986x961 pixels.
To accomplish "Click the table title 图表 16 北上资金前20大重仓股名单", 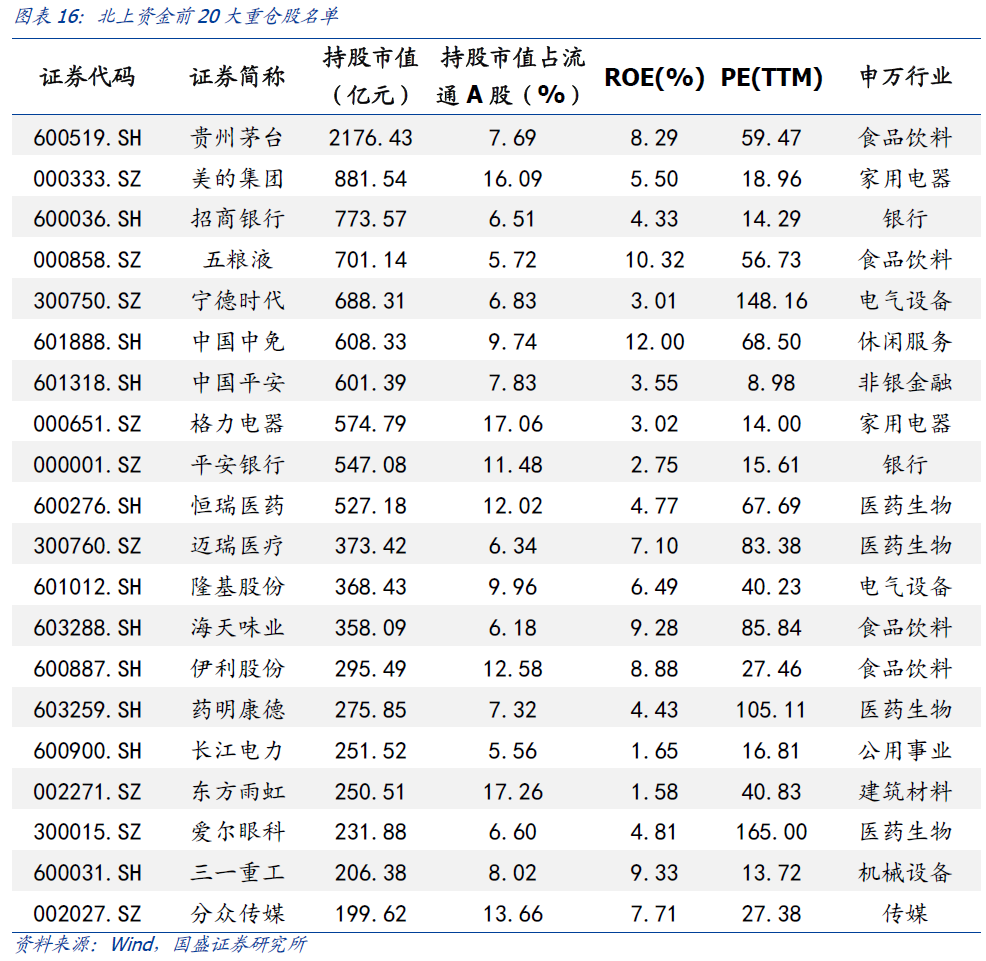I will pos(176,16).
